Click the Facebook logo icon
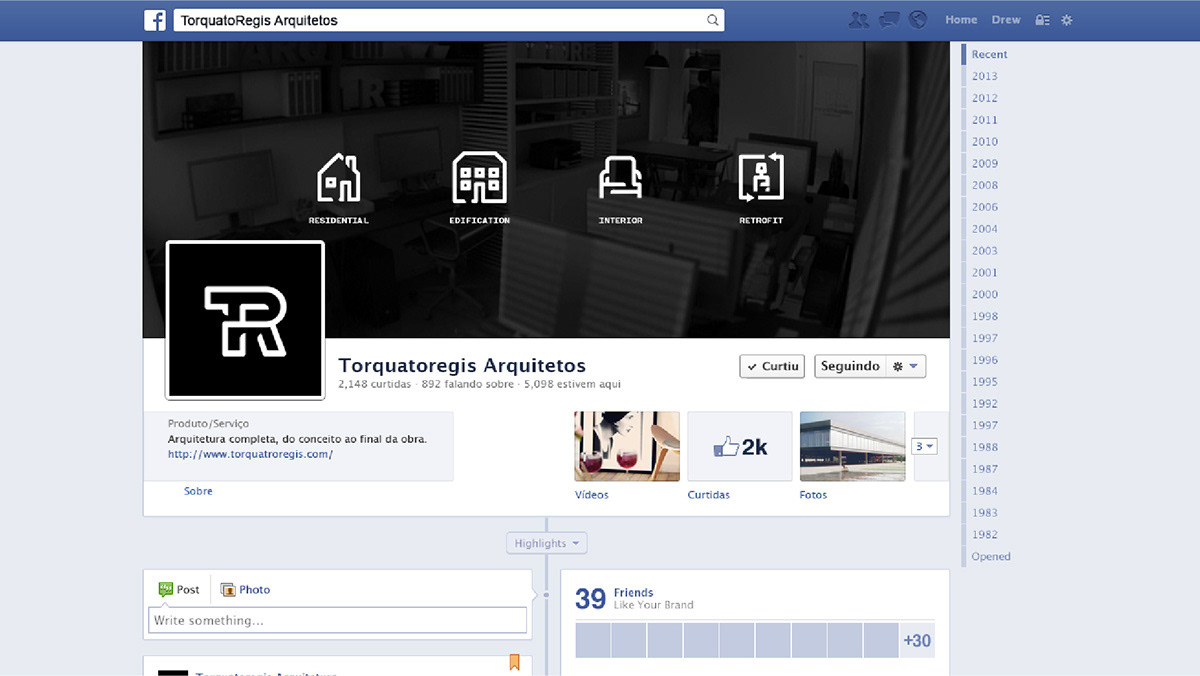The image size is (1200, 676). tap(155, 20)
